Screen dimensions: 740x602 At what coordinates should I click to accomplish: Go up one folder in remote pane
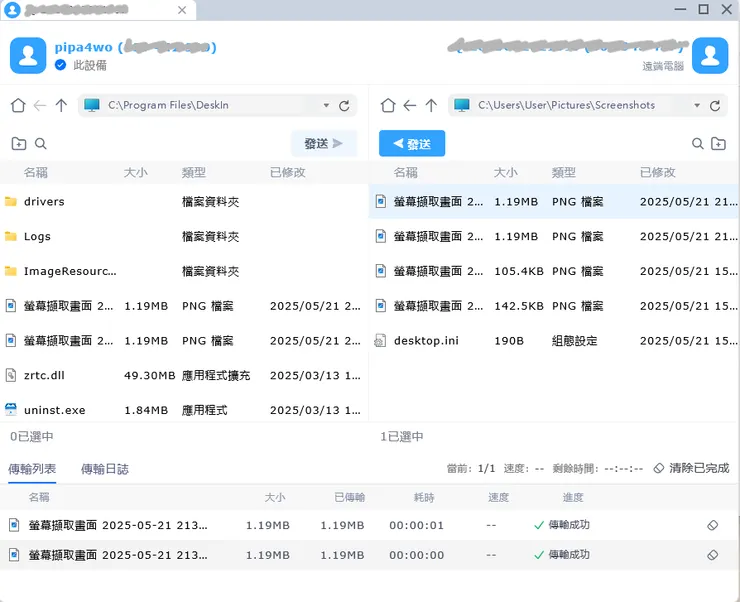pos(431,105)
